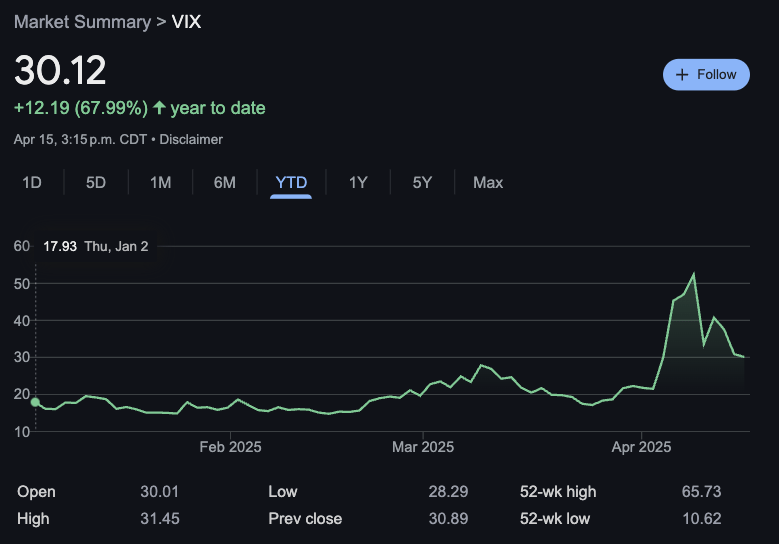Show the 1Y chart range
The height and width of the screenshot is (544, 779).
click(358, 182)
